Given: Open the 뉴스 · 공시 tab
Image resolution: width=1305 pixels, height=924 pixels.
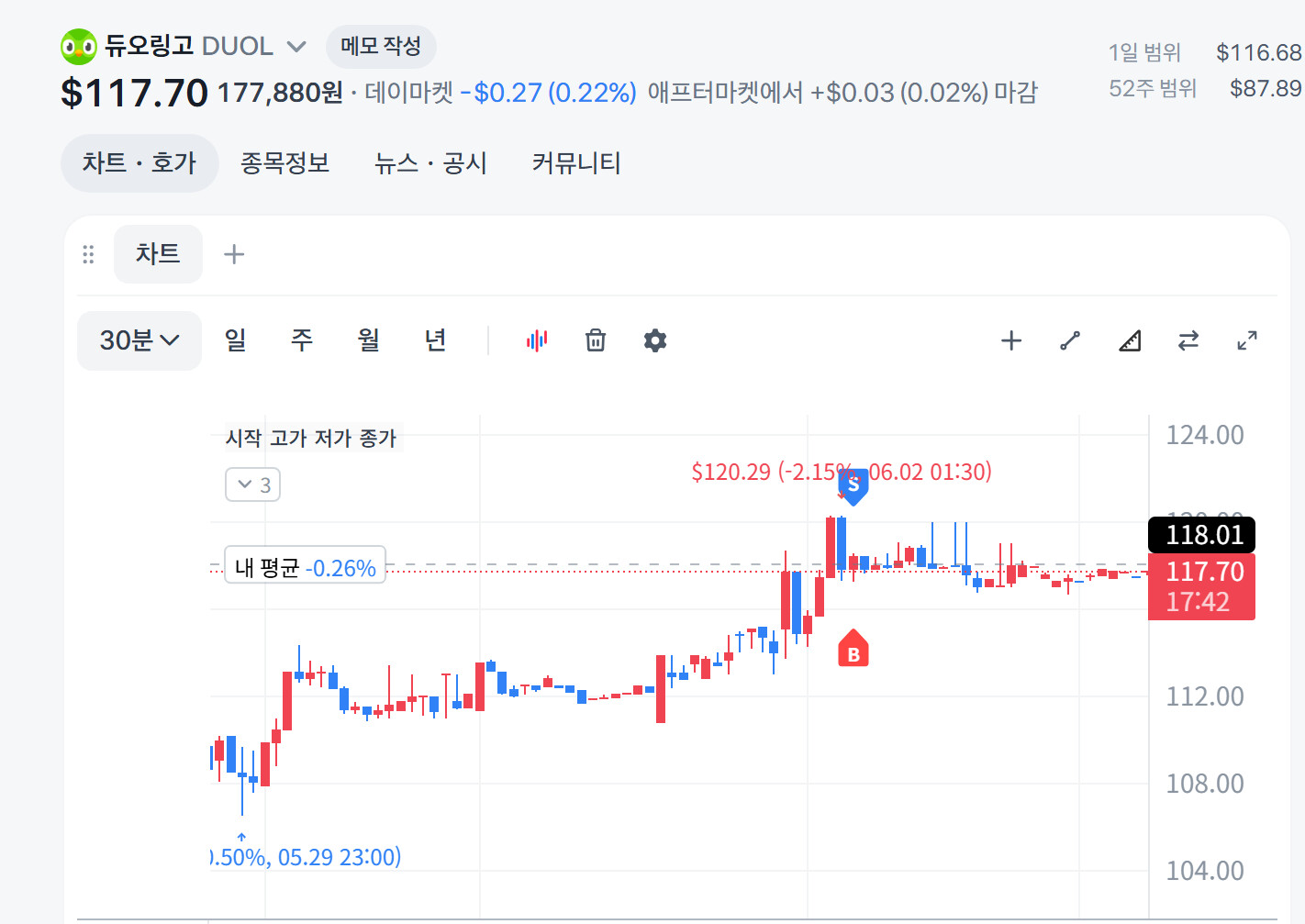Looking at the screenshot, I should [430, 163].
